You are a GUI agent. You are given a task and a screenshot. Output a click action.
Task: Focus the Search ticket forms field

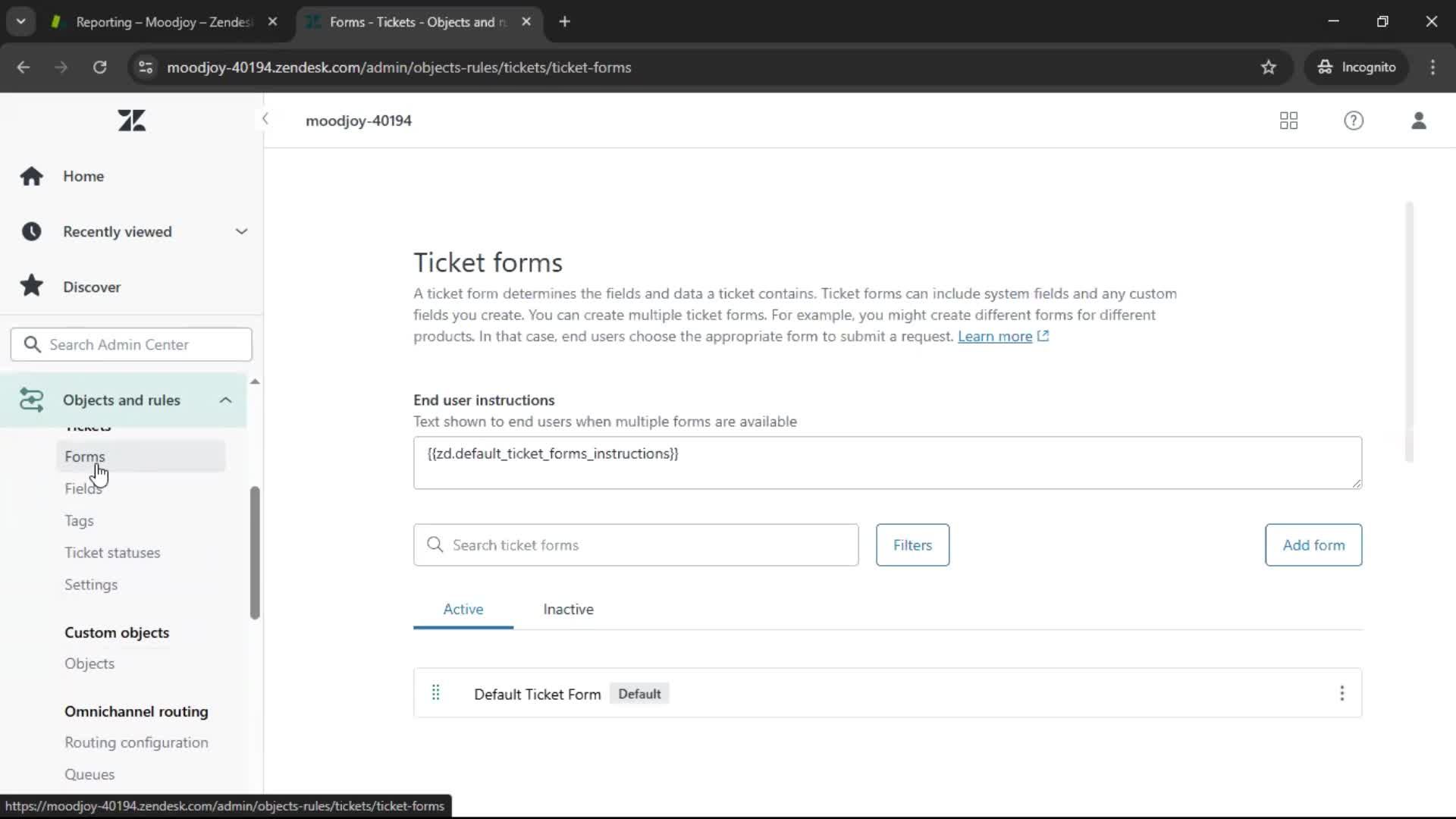635,544
